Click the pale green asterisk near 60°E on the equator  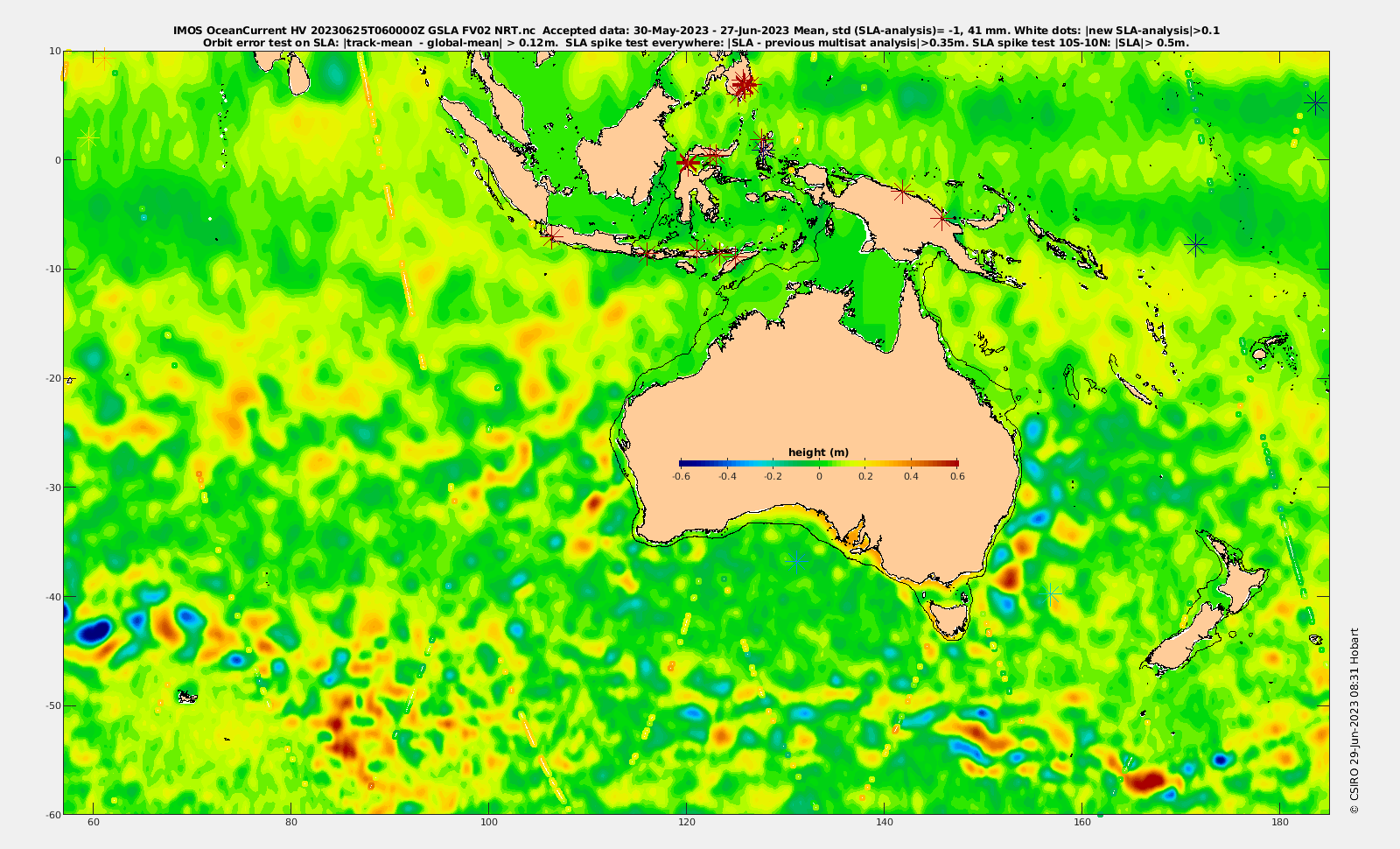tap(88, 137)
